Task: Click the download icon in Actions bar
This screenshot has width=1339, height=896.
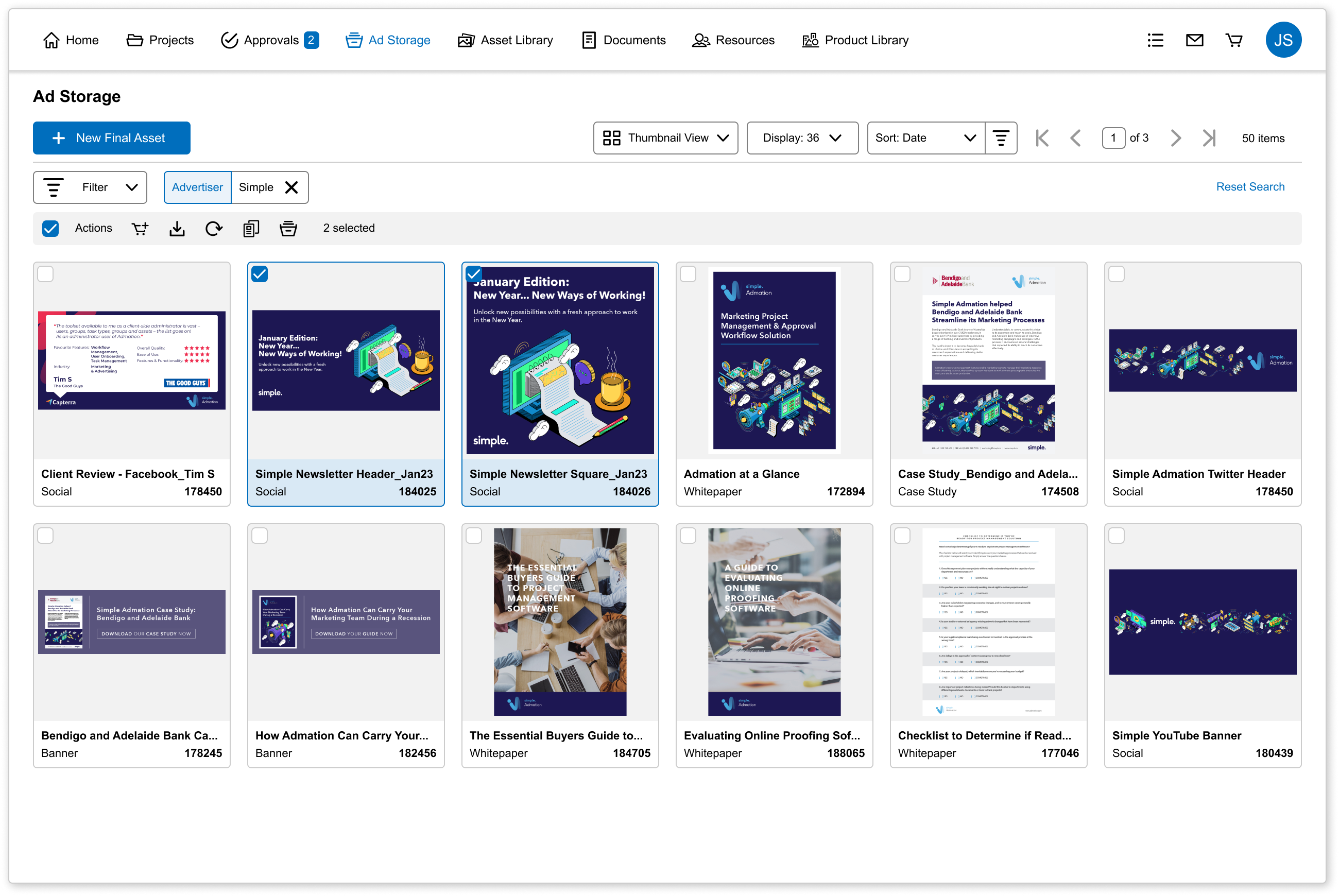Action: [177, 229]
